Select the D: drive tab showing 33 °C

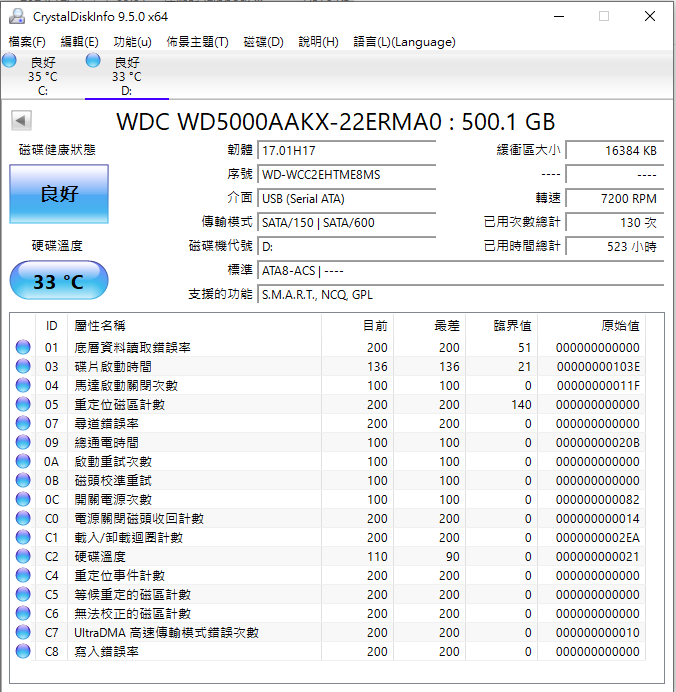click(x=127, y=76)
